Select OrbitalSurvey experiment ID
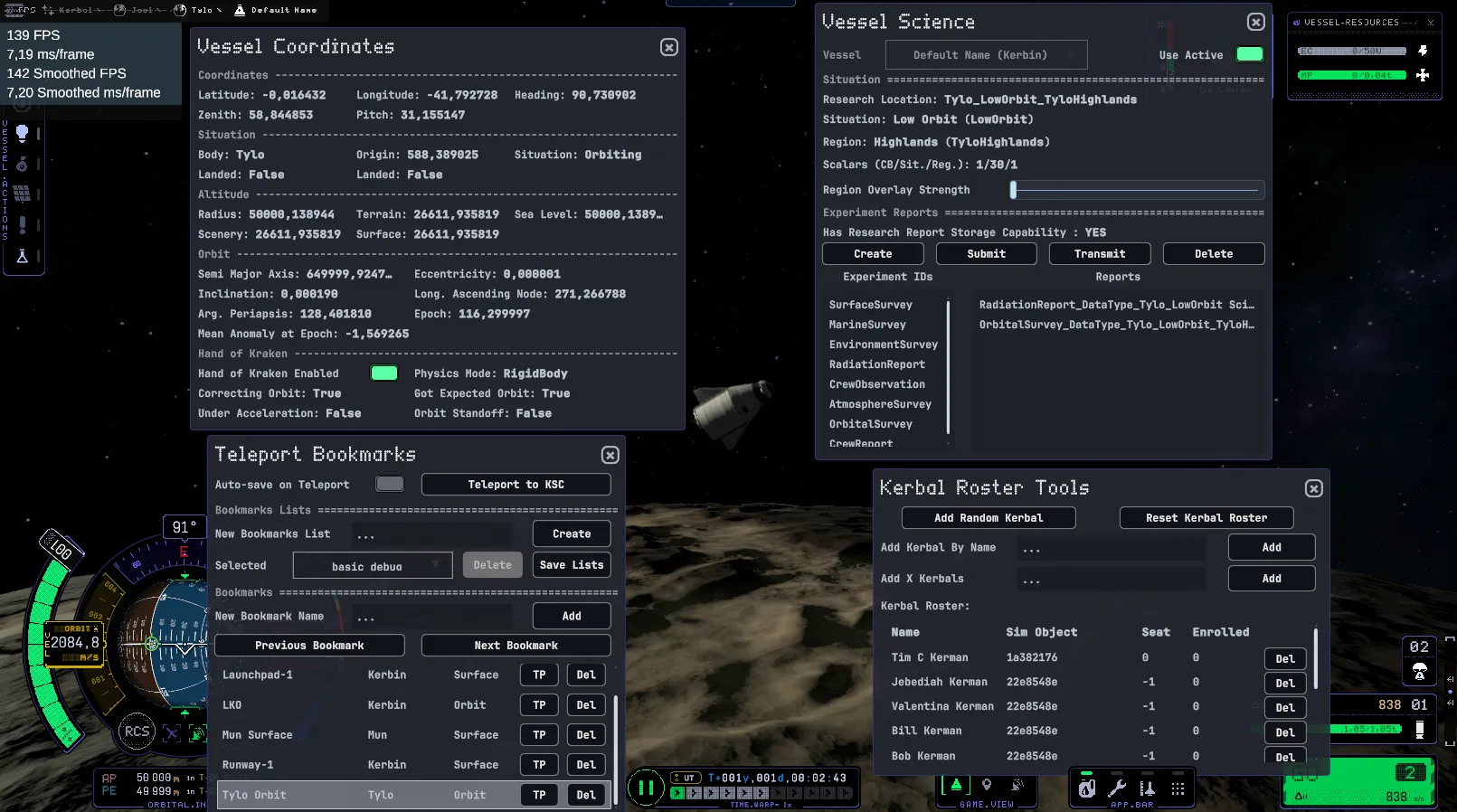 pyautogui.click(x=871, y=424)
